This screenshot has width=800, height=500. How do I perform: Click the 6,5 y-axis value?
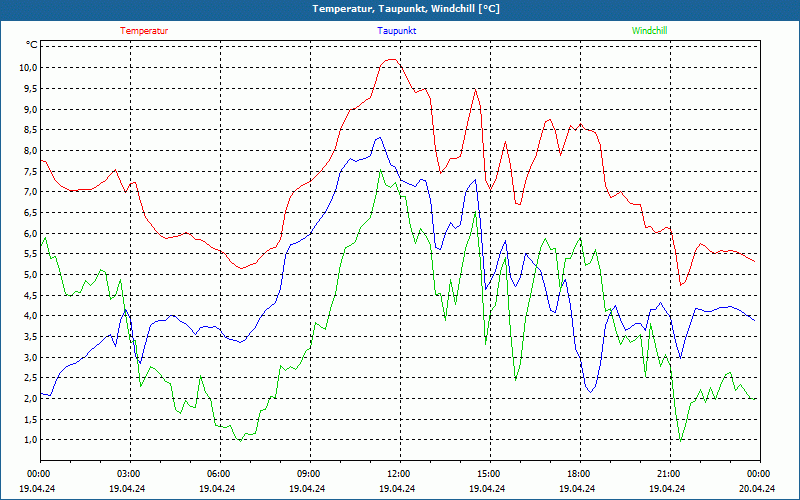(31, 213)
